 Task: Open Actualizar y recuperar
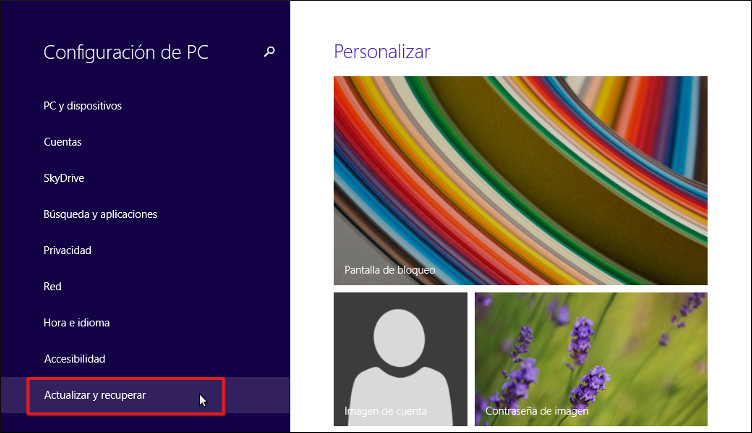click(x=145, y=395)
